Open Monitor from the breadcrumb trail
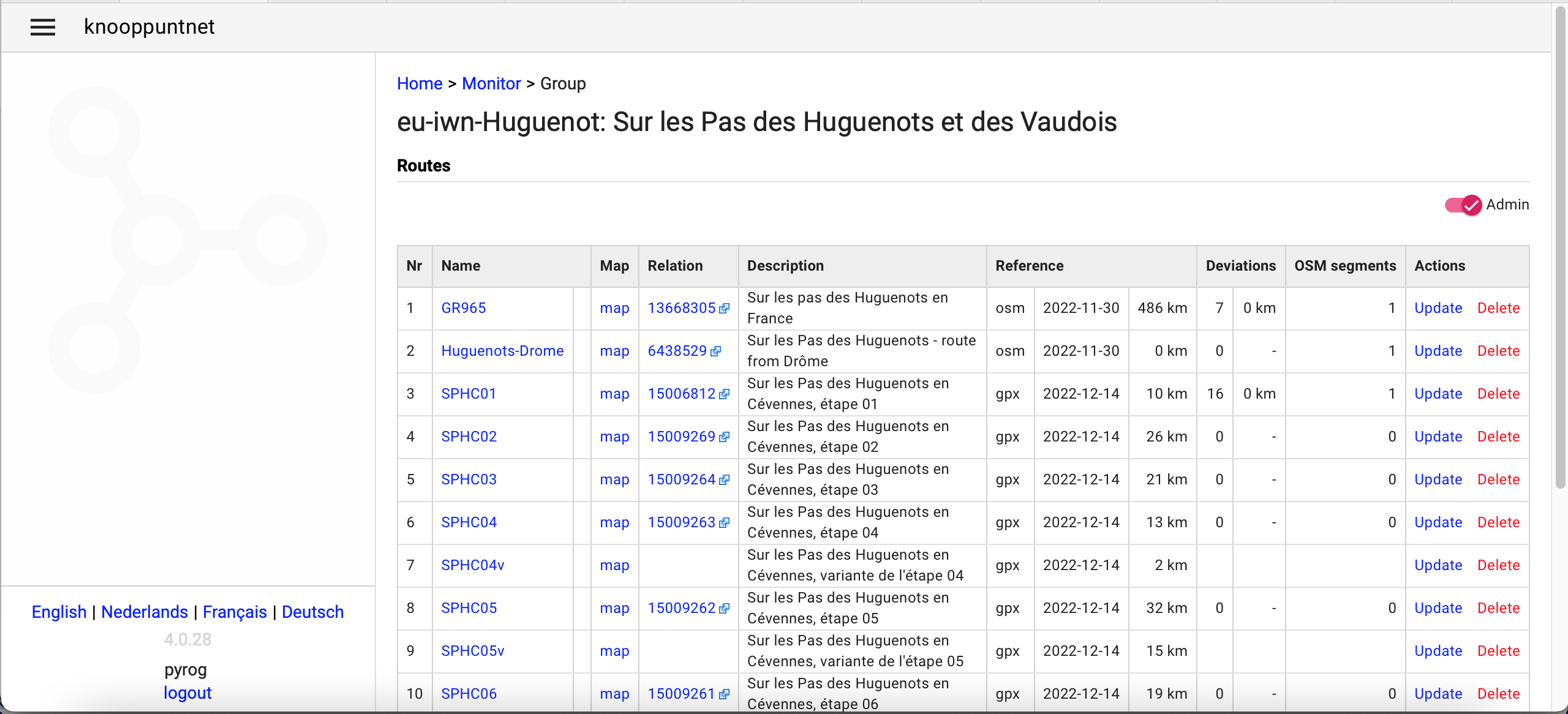 pos(491,83)
